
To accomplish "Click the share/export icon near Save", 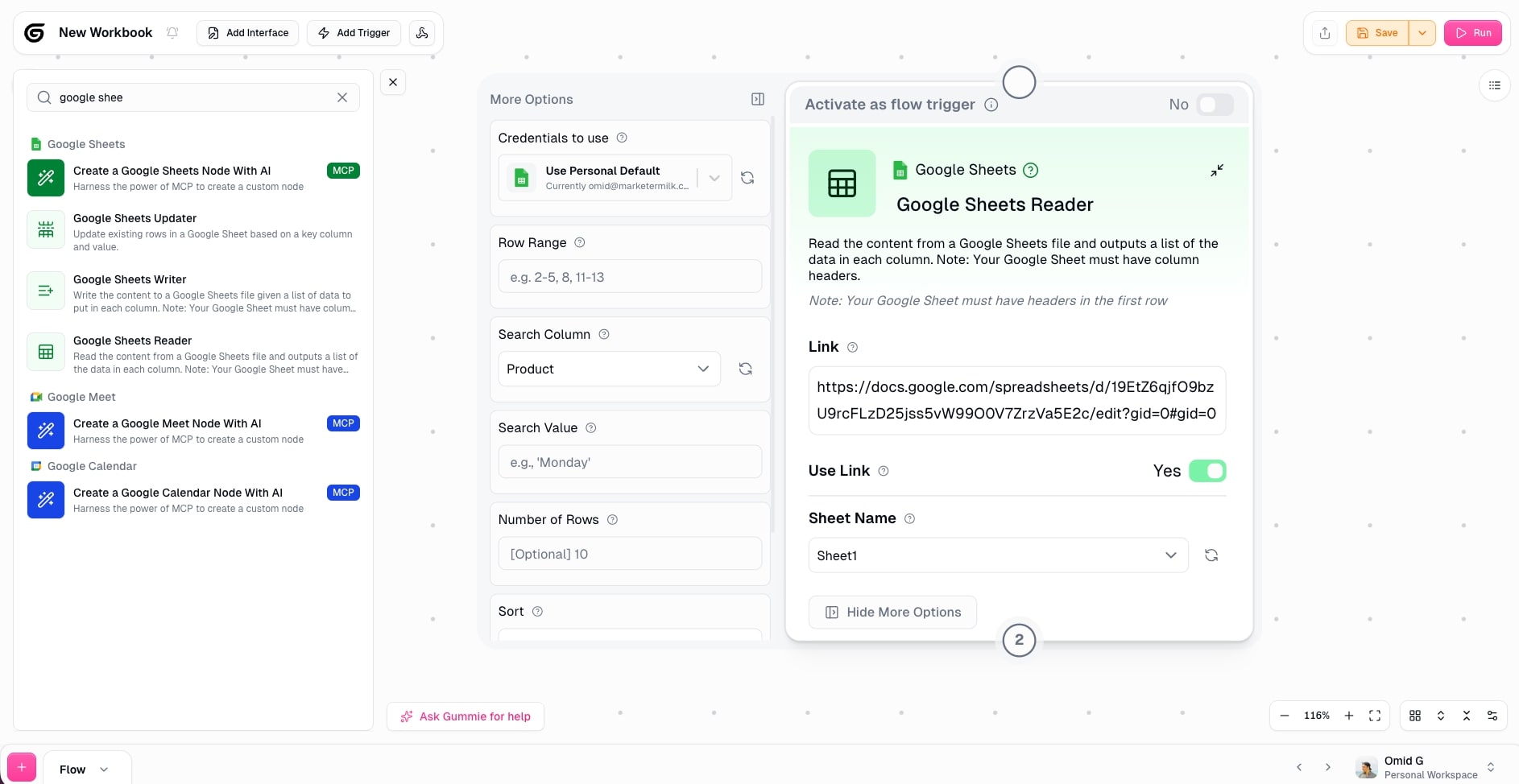I will [x=1325, y=33].
